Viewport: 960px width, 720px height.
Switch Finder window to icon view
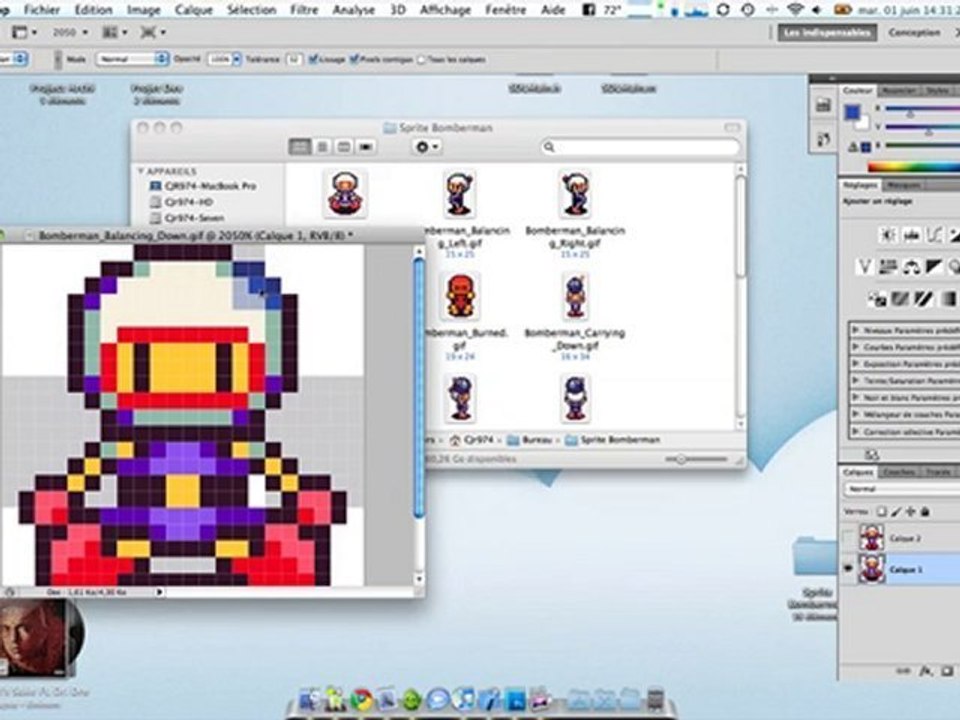[x=299, y=147]
